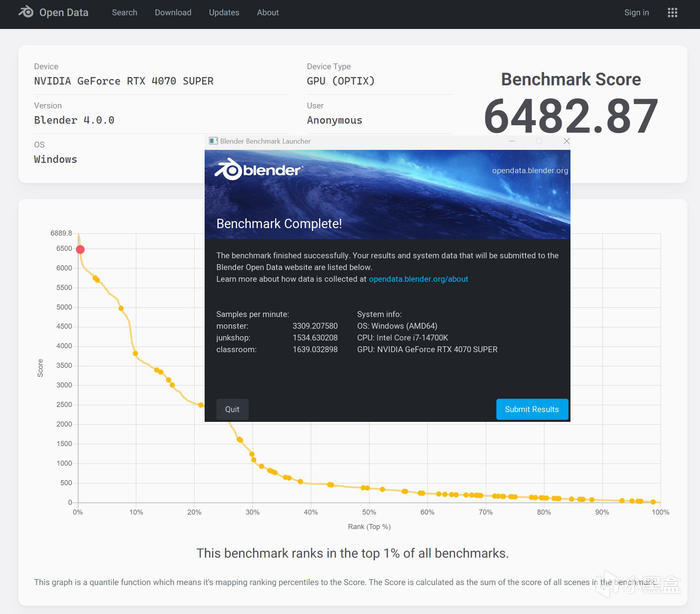Click the Benchmark Complete! heading

point(279,223)
